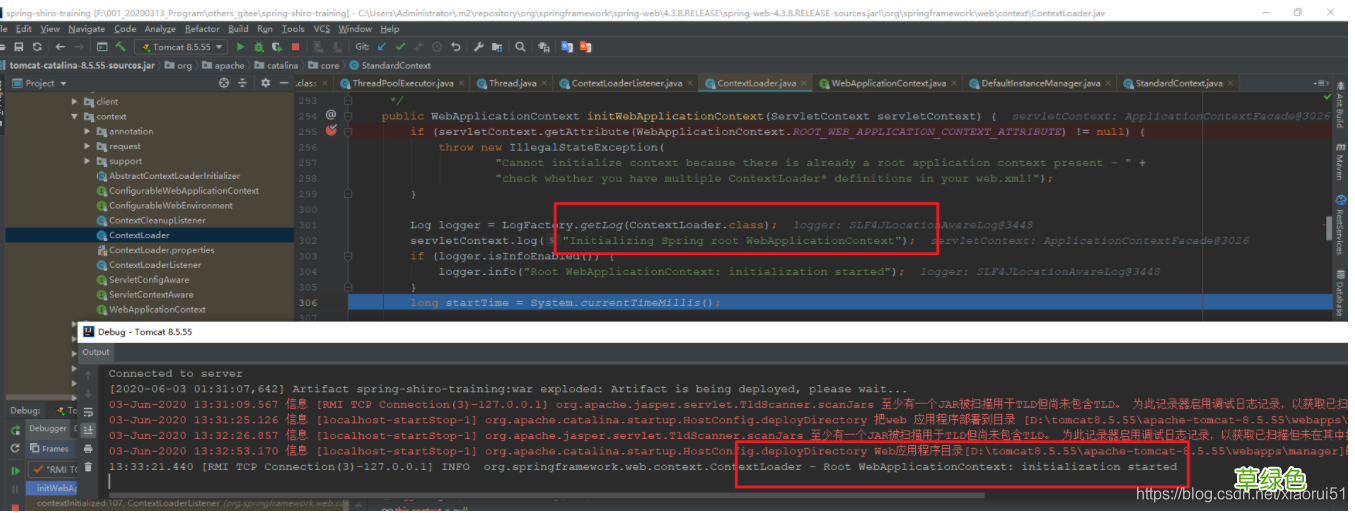Start debugging with the green bug icon
The height and width of the screenshot is (513, 1355).
(258, 47)
